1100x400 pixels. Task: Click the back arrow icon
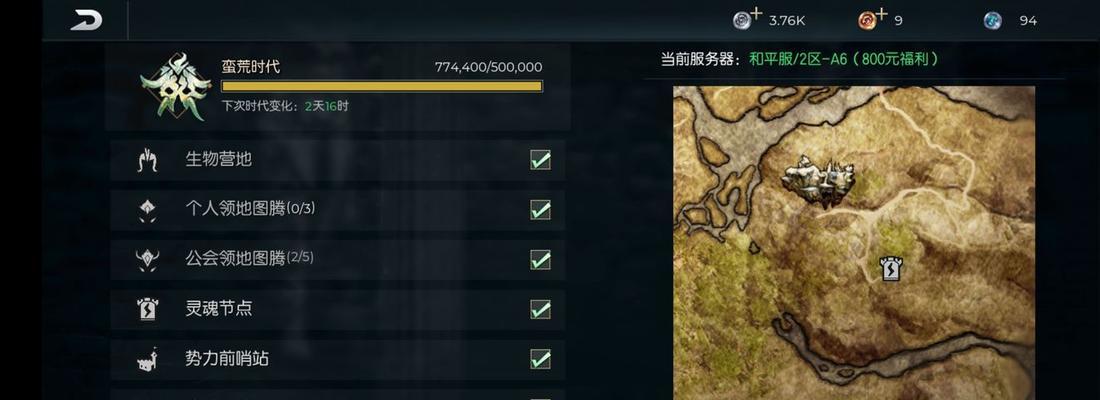click(x=86, y=20)
